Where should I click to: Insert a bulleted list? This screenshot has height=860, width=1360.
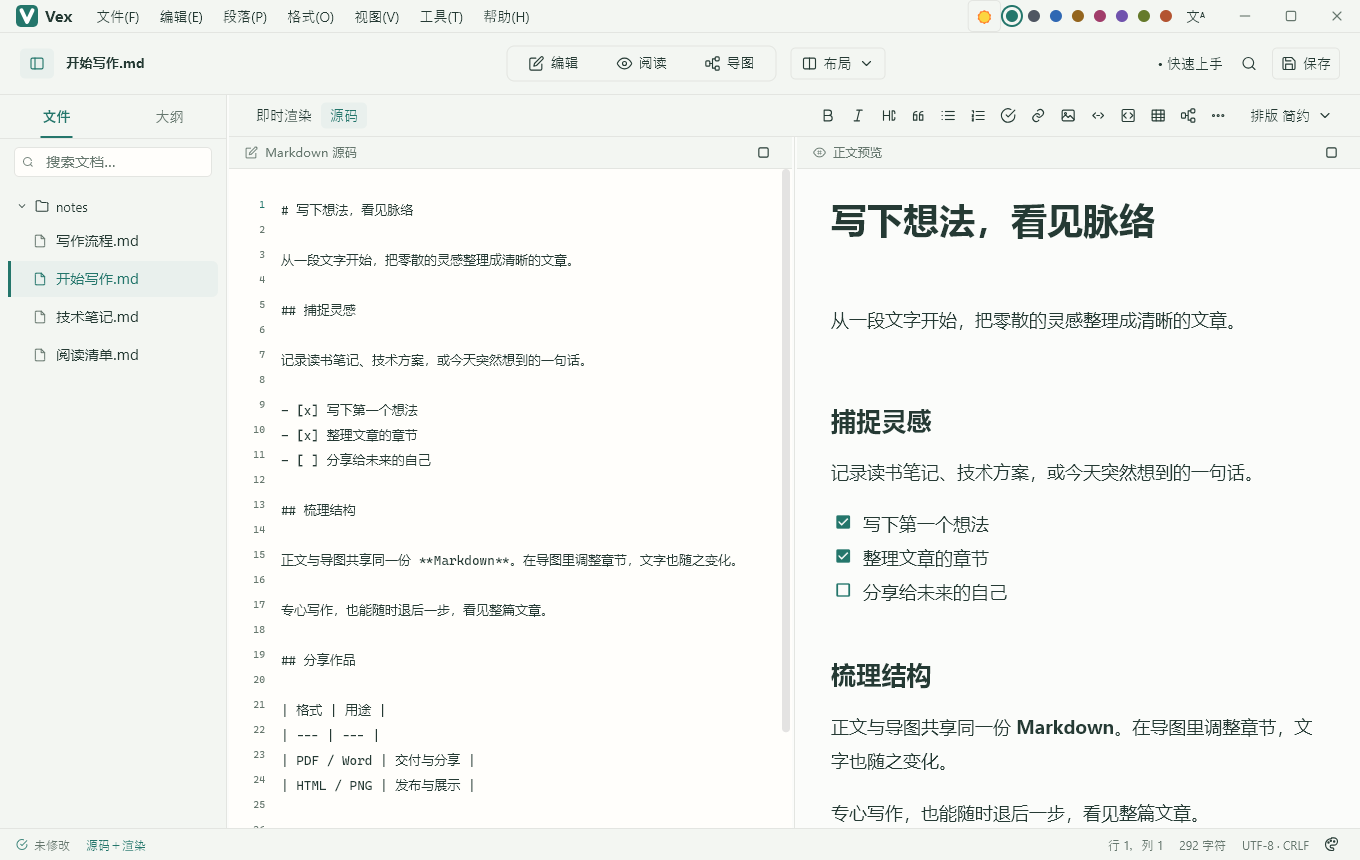point(948,116)
